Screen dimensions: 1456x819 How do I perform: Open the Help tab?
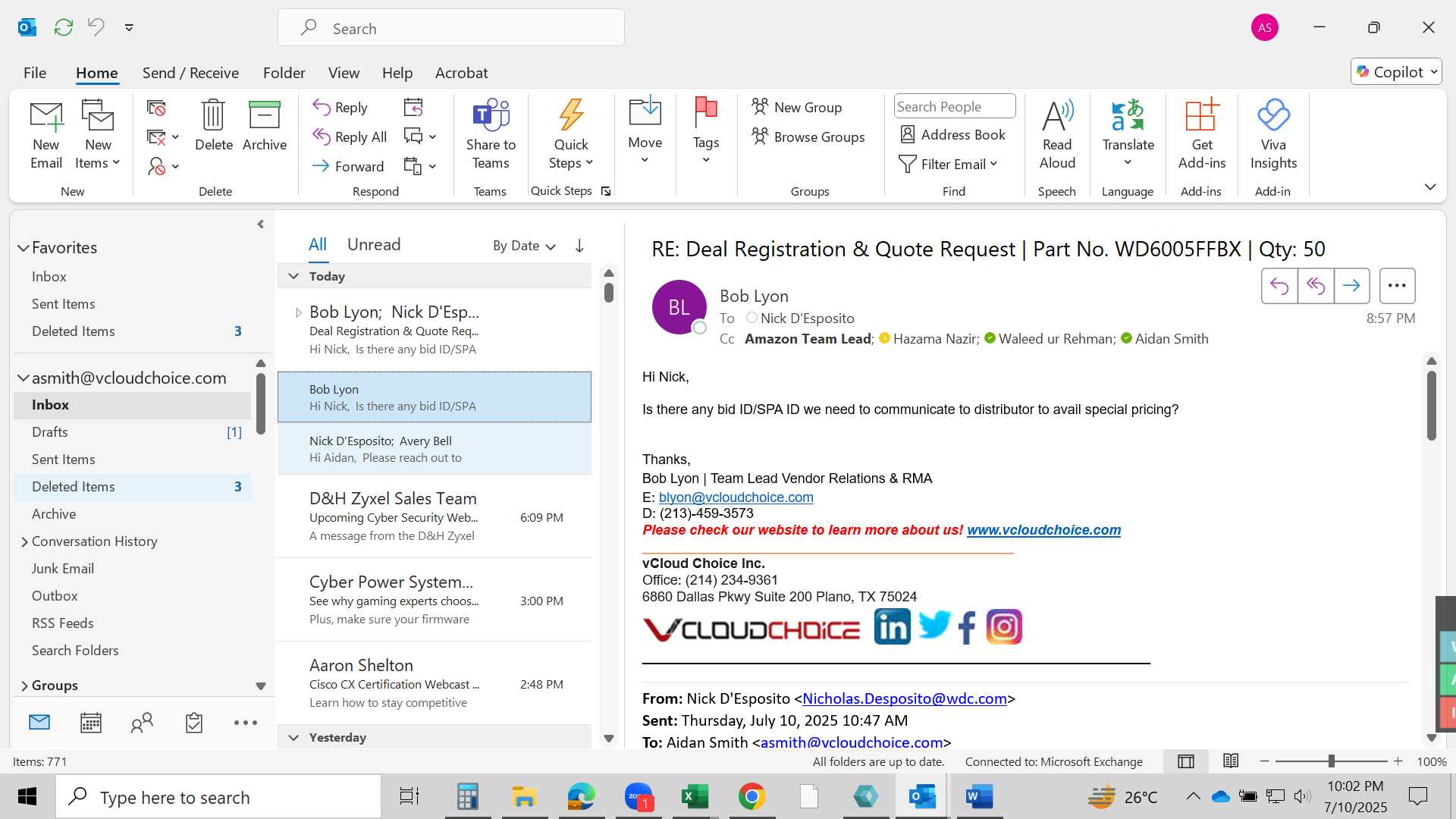[x=397, y=73]
